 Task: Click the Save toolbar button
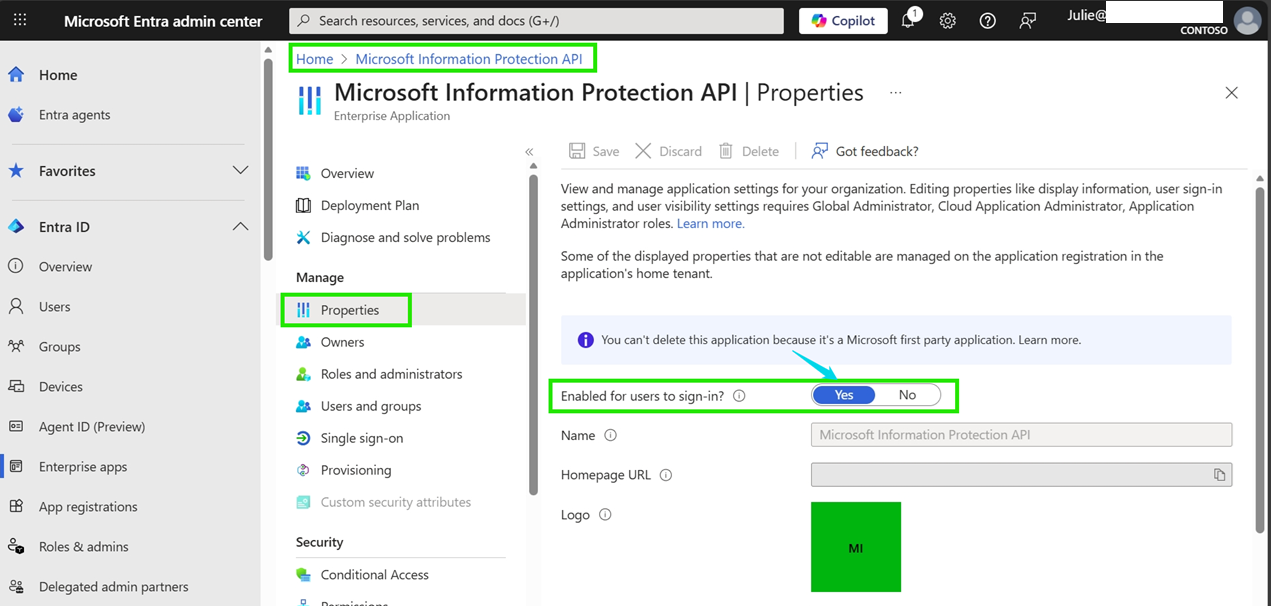(594, 151)
